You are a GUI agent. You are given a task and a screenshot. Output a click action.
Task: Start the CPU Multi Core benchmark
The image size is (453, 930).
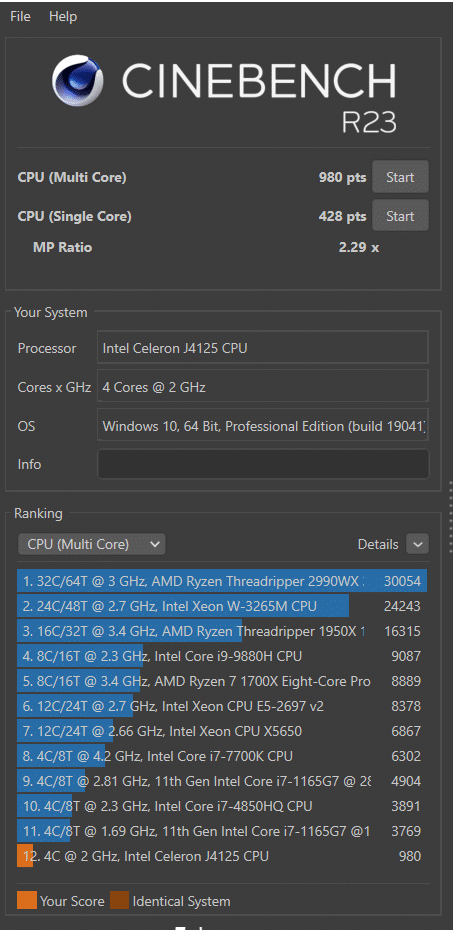pos(400,177)
